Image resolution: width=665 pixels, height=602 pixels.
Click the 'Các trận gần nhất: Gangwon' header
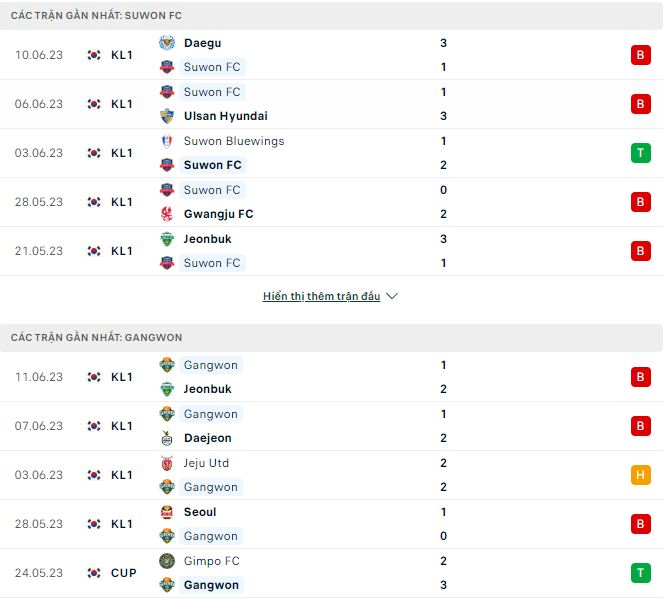click(x=97, y=338)
